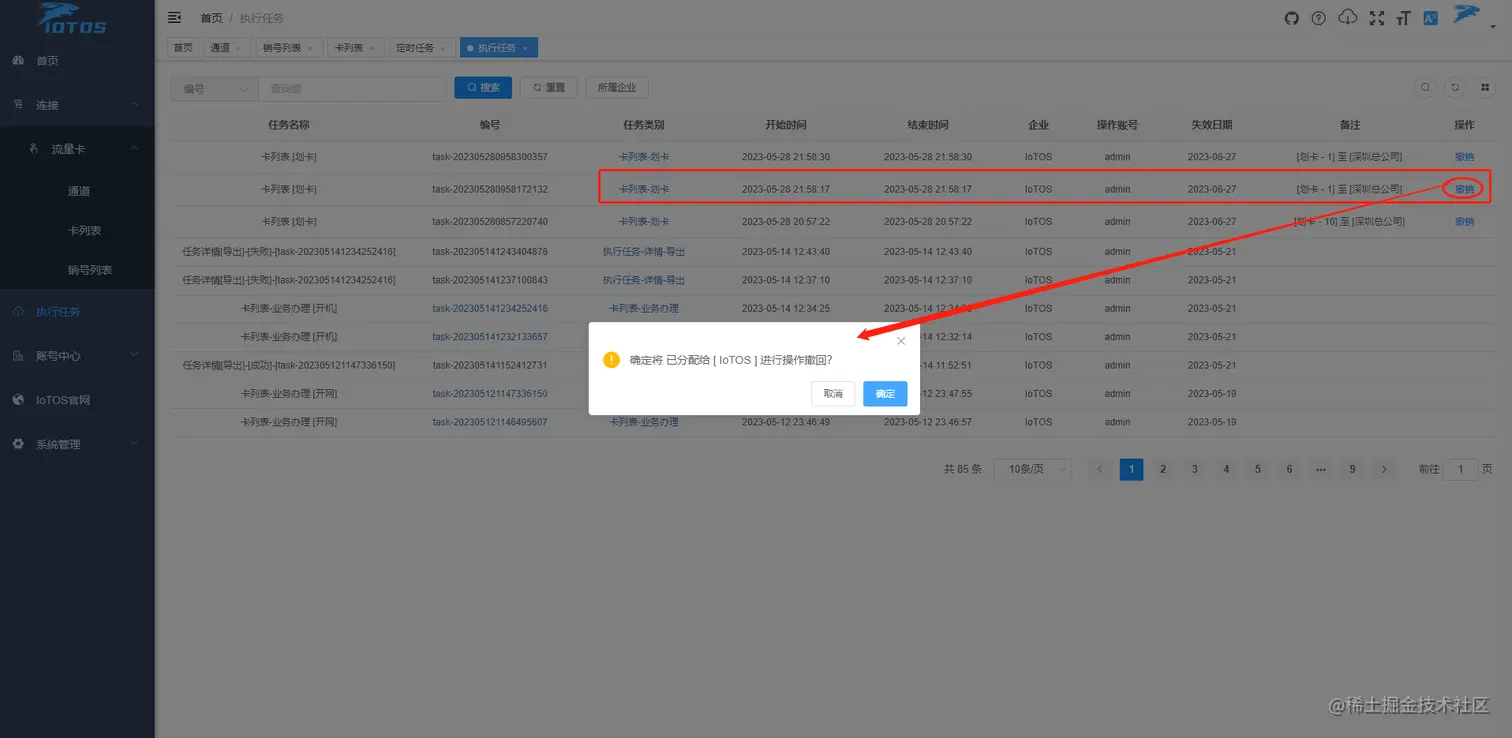Close the 通道 tab
The height and width of the screenshot is (738, 1512).
coord(238,48)
